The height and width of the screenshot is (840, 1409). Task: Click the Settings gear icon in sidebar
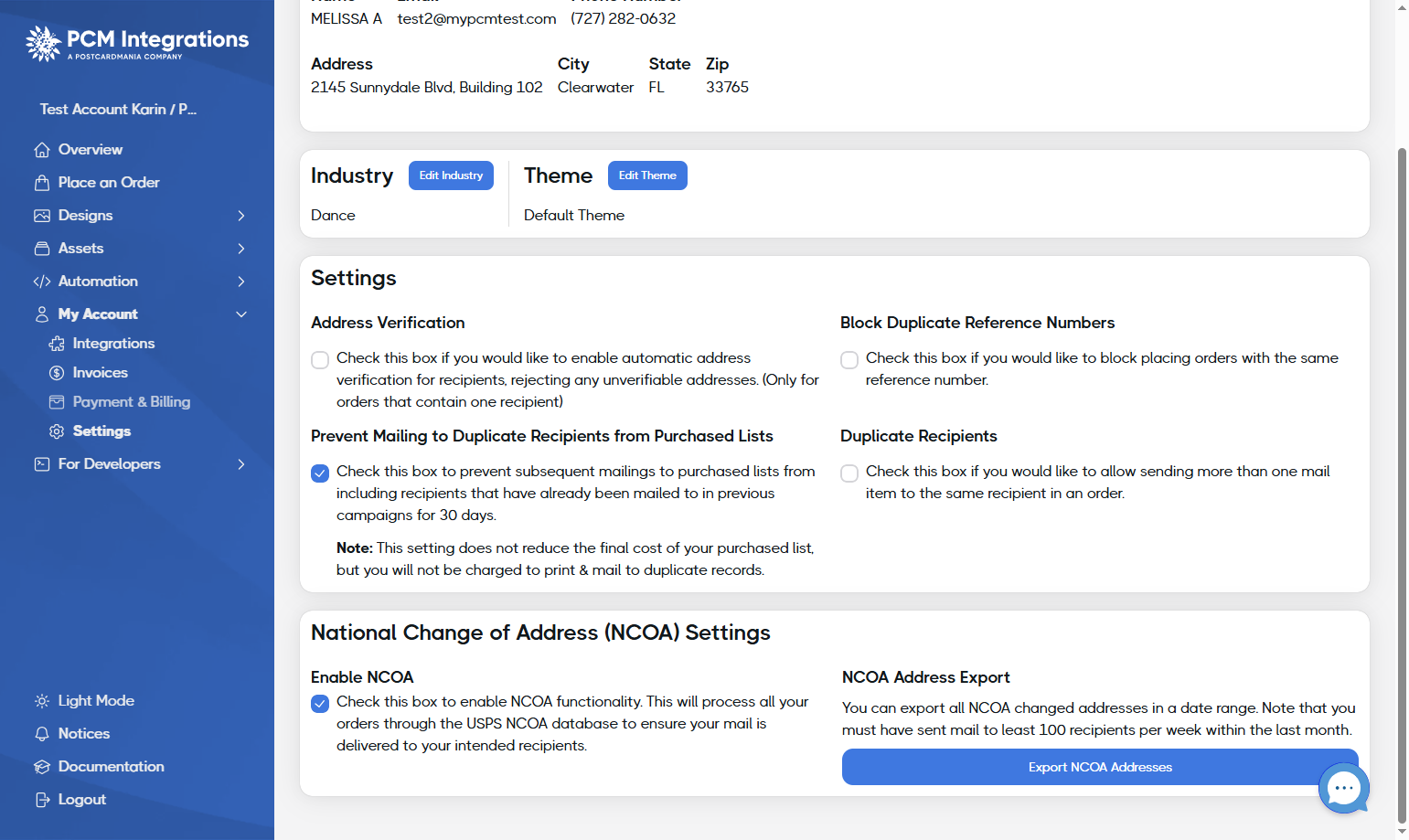coord(57,431)
